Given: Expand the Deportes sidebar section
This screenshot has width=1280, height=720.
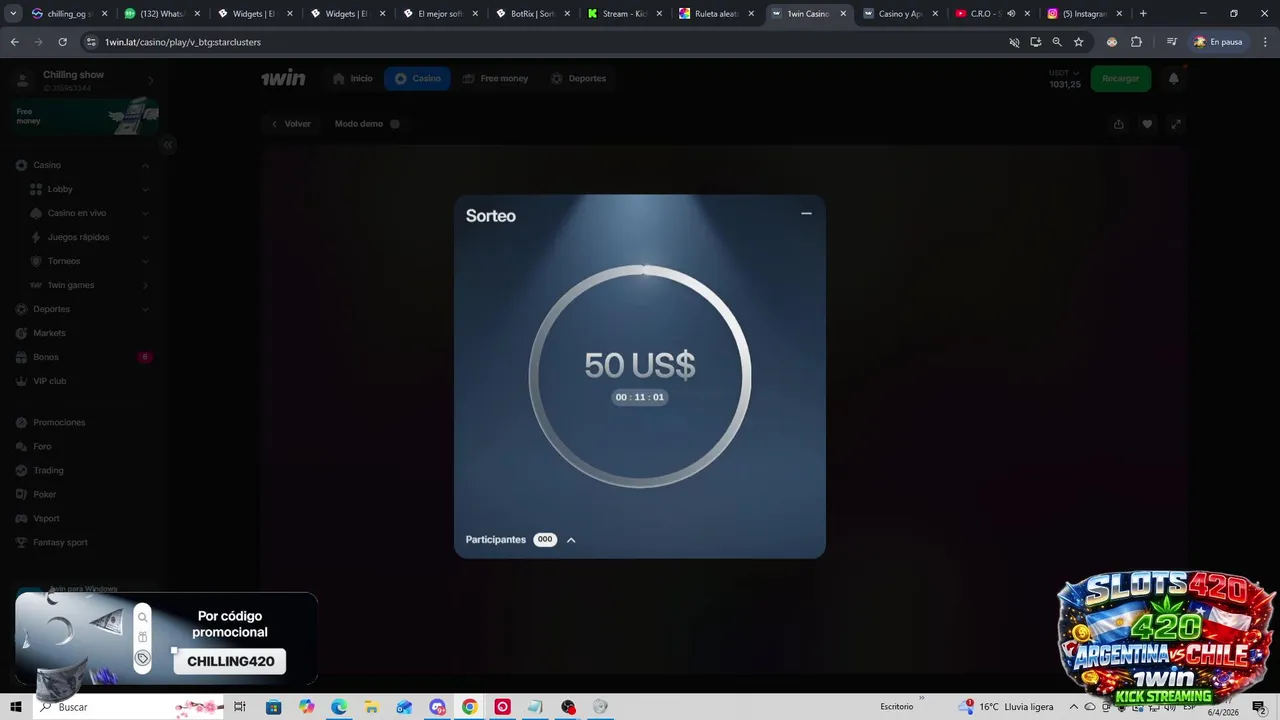Looking at the screenshot, I should (145, 309).
